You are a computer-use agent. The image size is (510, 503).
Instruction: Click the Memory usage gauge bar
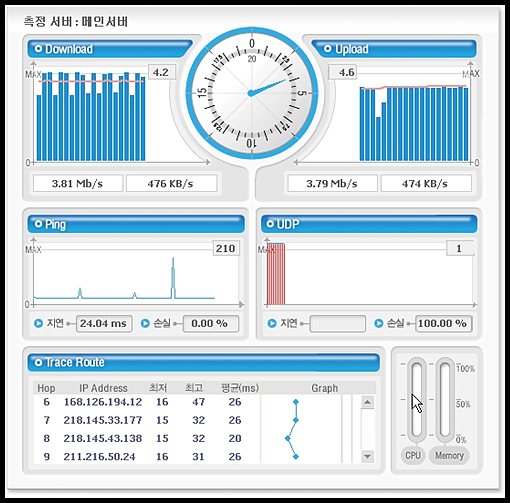coord(445,400)
